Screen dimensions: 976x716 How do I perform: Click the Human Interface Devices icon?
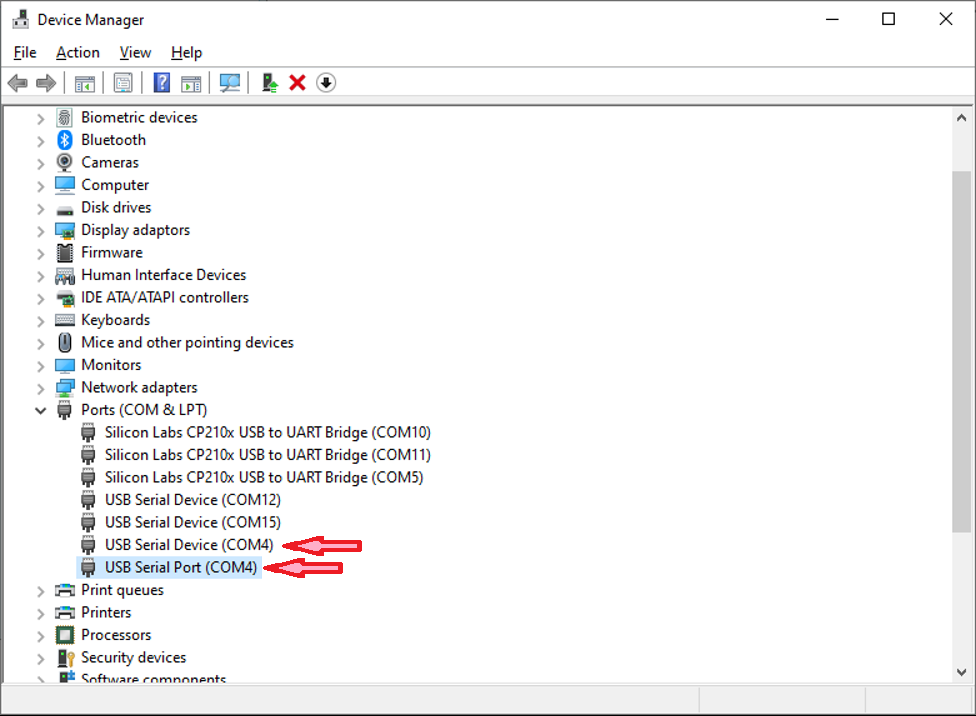(65, 275)
